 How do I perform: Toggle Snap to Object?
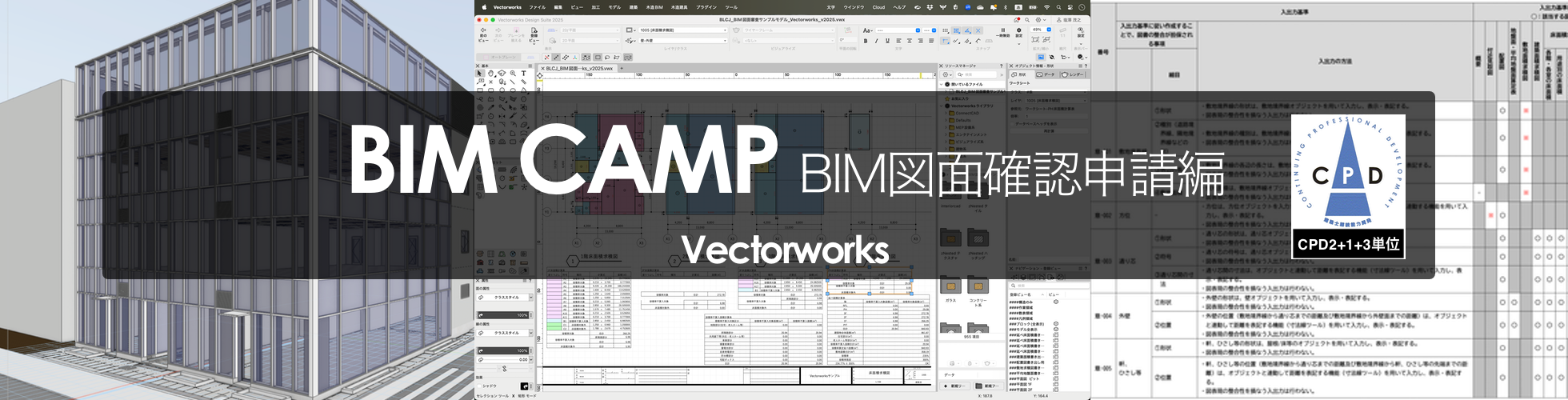point(956,30)
